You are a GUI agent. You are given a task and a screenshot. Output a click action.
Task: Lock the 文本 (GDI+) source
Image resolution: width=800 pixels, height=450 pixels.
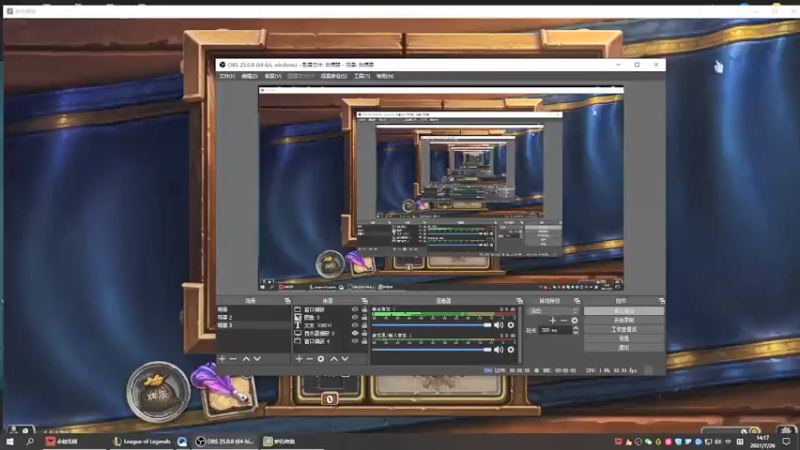coord(364,326)
